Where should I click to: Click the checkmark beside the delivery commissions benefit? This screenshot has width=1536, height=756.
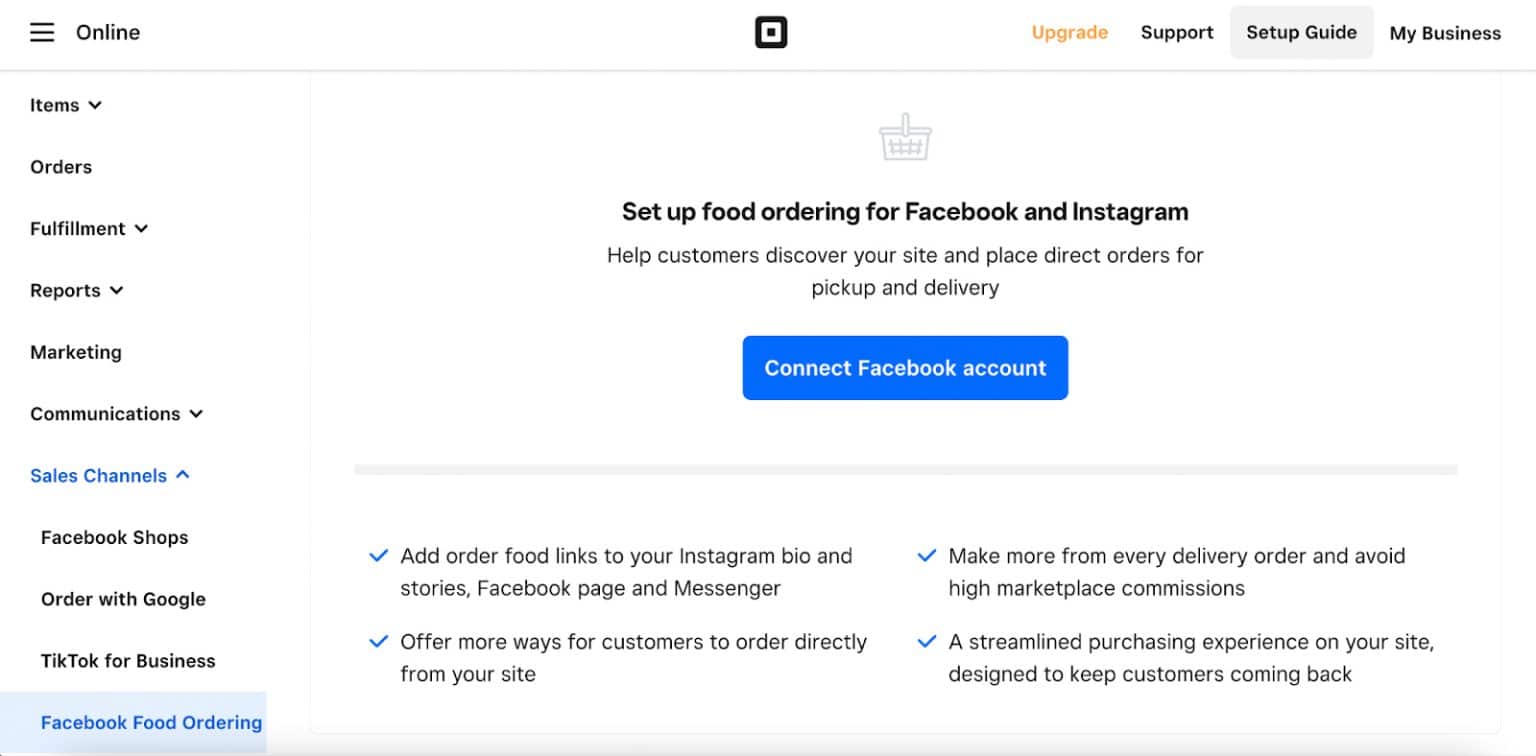point(926,555)
